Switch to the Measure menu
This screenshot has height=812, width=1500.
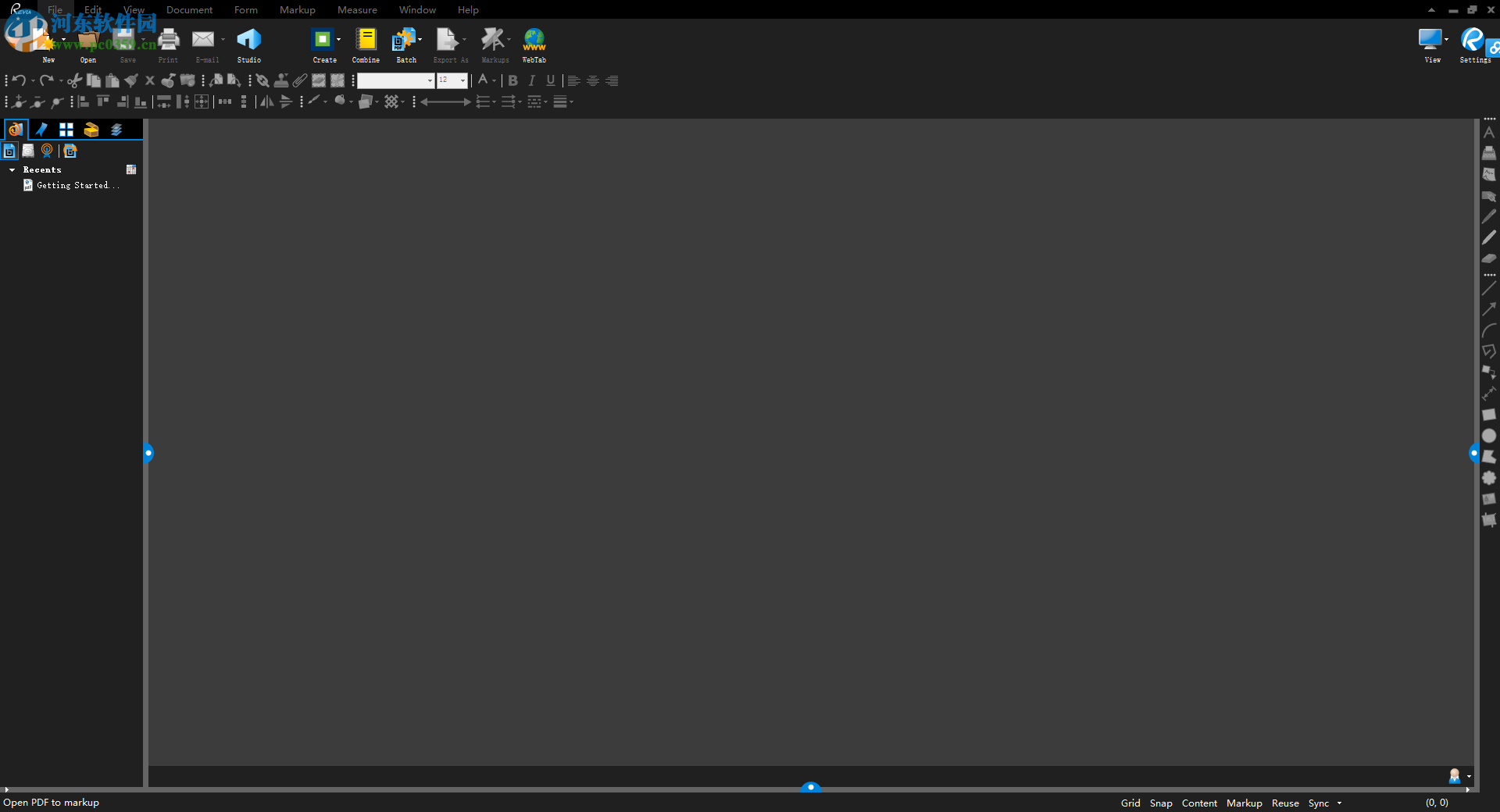357,9
